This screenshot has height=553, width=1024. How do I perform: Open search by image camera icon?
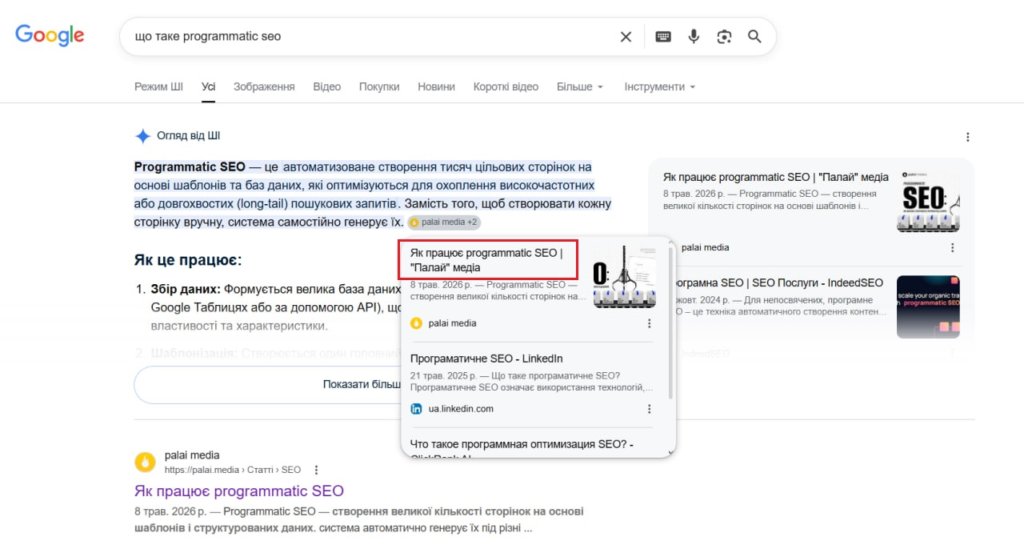coord(724,37)
